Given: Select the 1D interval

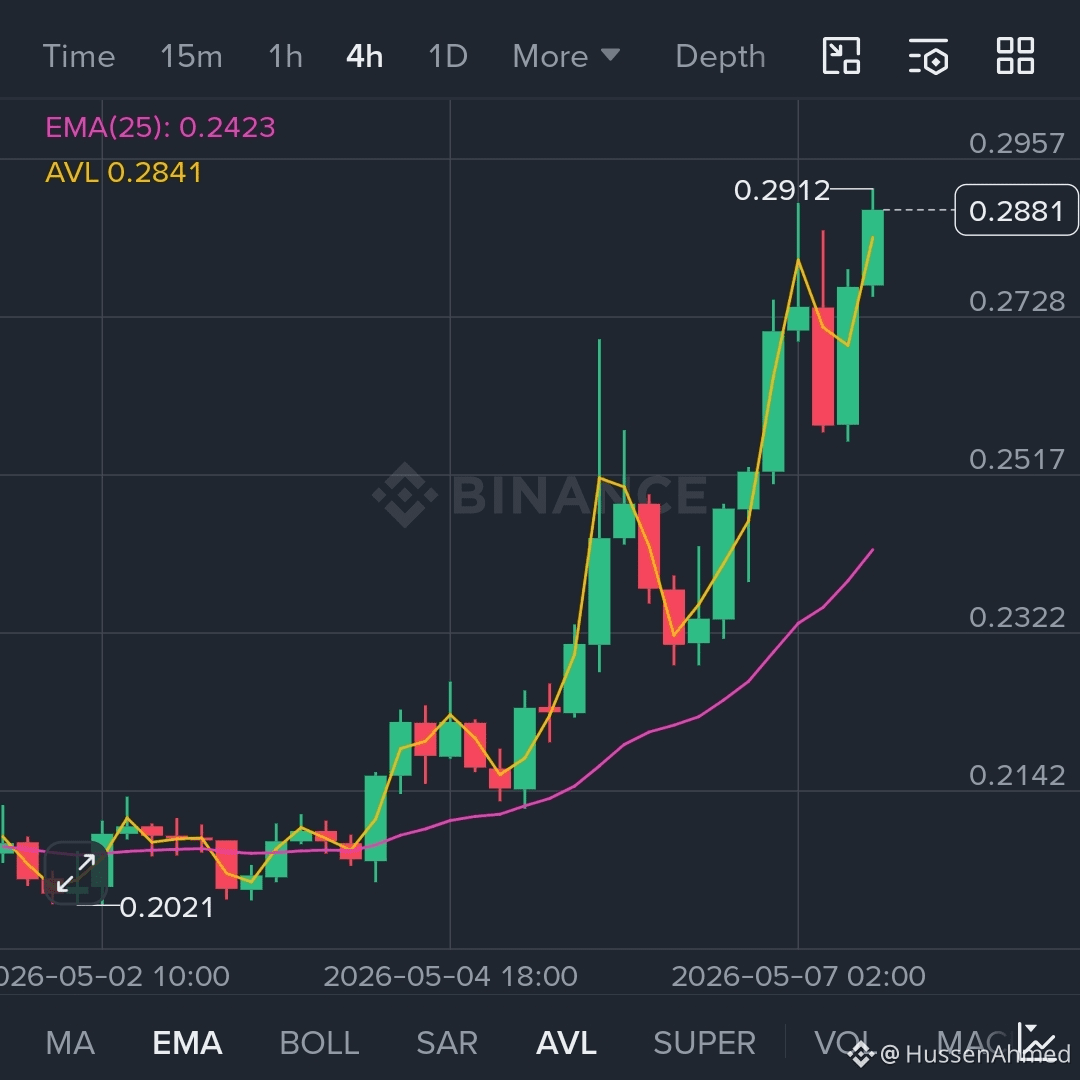Looking at the screenshot, I should [x=448, y=56].
